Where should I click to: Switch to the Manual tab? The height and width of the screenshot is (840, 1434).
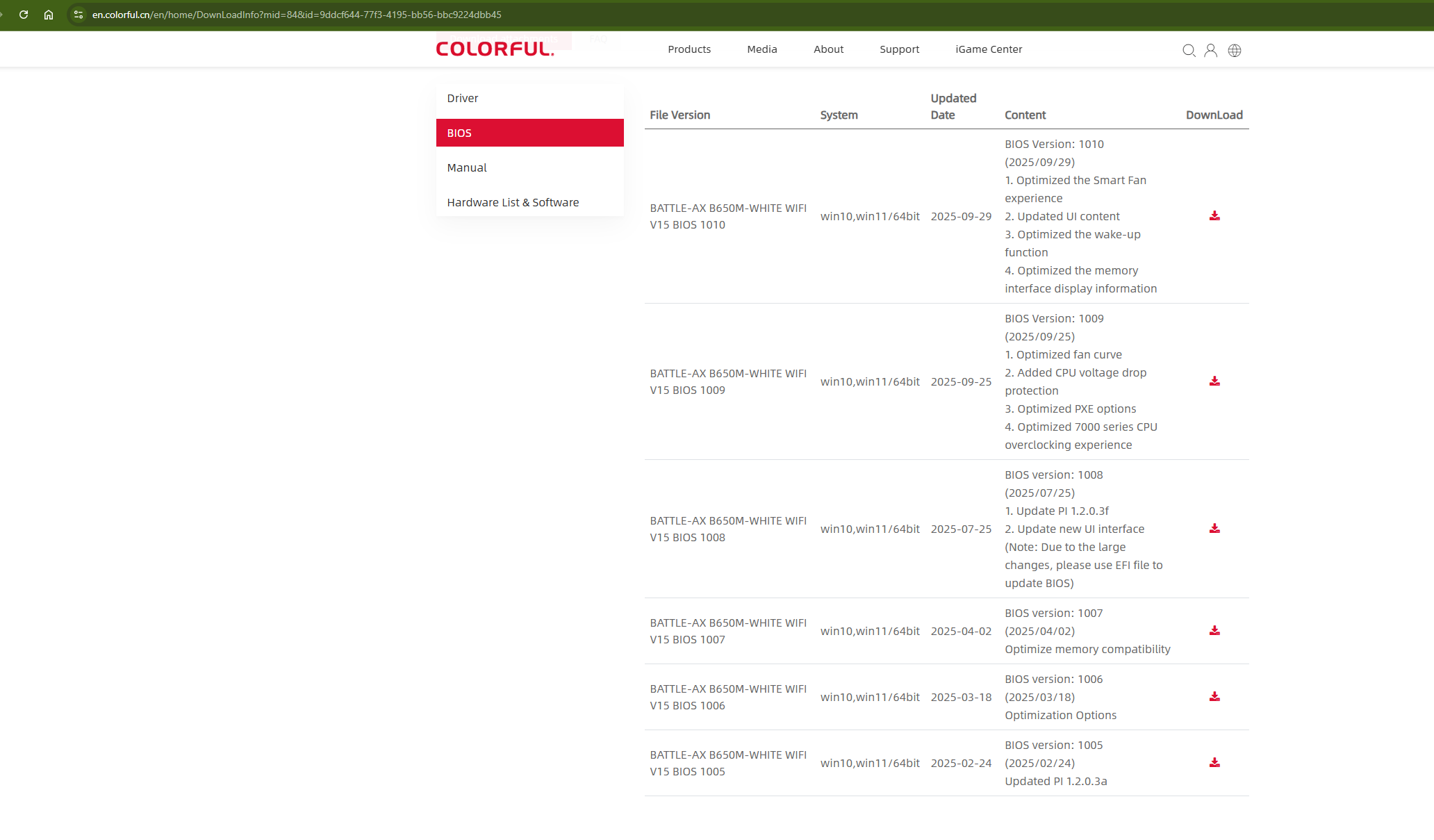(x=530, y=167)
